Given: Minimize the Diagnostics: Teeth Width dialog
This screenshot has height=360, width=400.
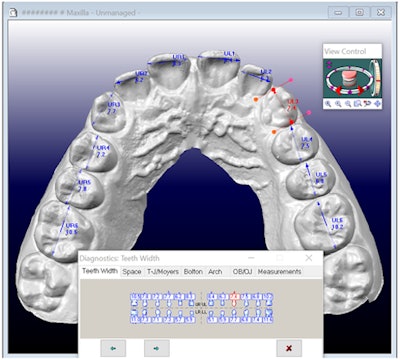Looking at the screenshot, I should pos(251,258).
